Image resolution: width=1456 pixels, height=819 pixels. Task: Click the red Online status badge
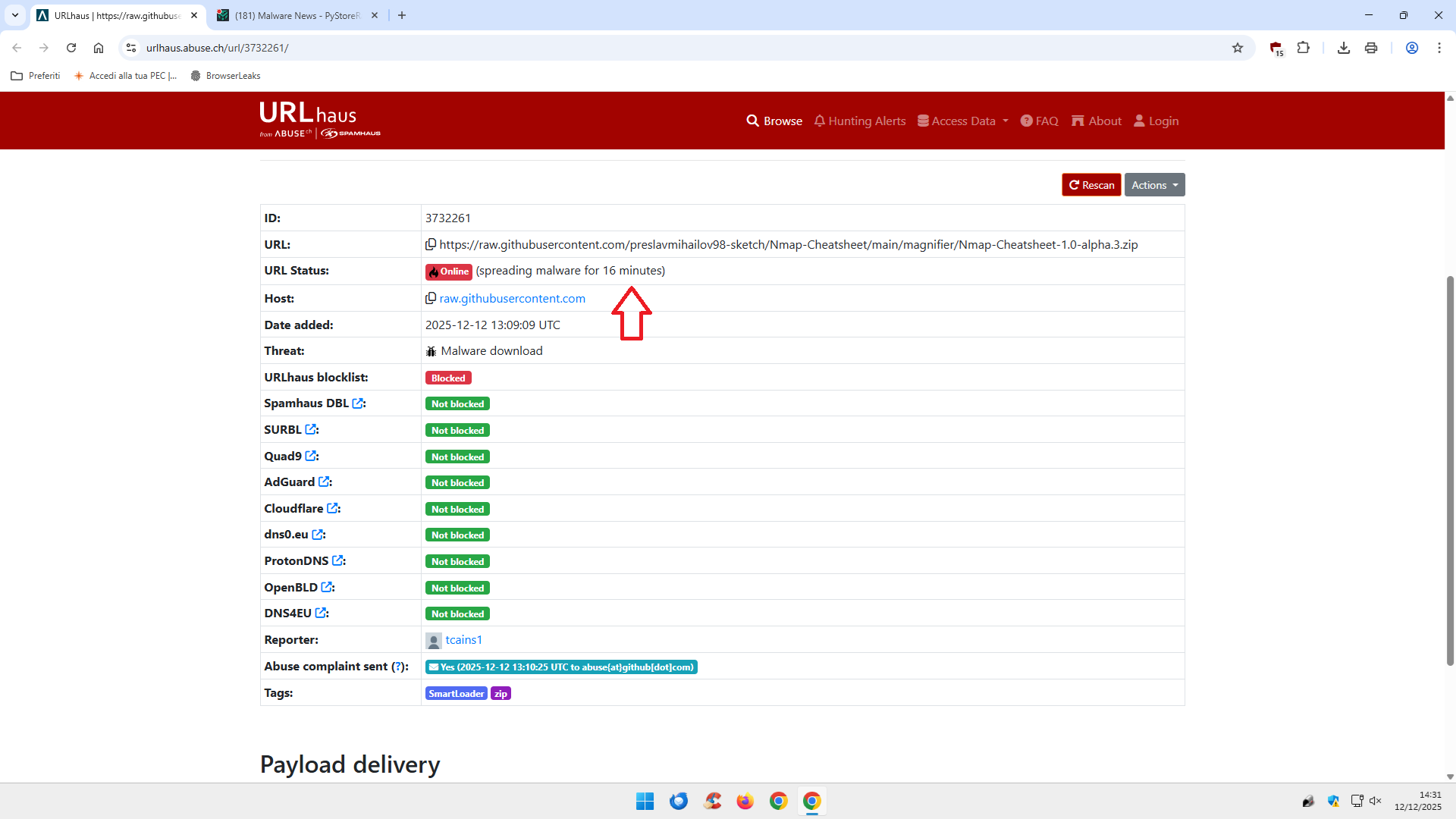click(449, 271)
